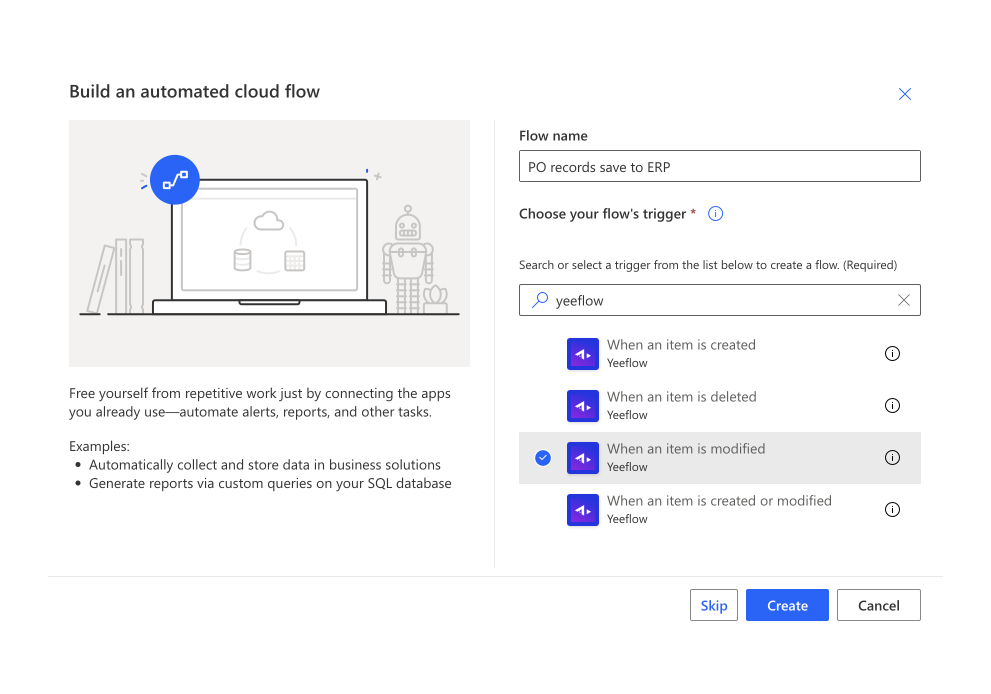Clear the yeeflow search text
This screenshot has width=991, height=694.
[x=903, y=300]
